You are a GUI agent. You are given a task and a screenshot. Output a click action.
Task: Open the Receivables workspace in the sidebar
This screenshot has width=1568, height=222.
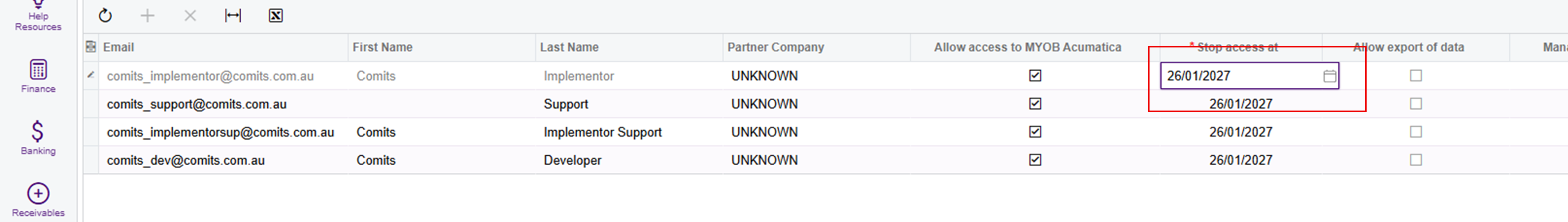(x=38, y=200)
